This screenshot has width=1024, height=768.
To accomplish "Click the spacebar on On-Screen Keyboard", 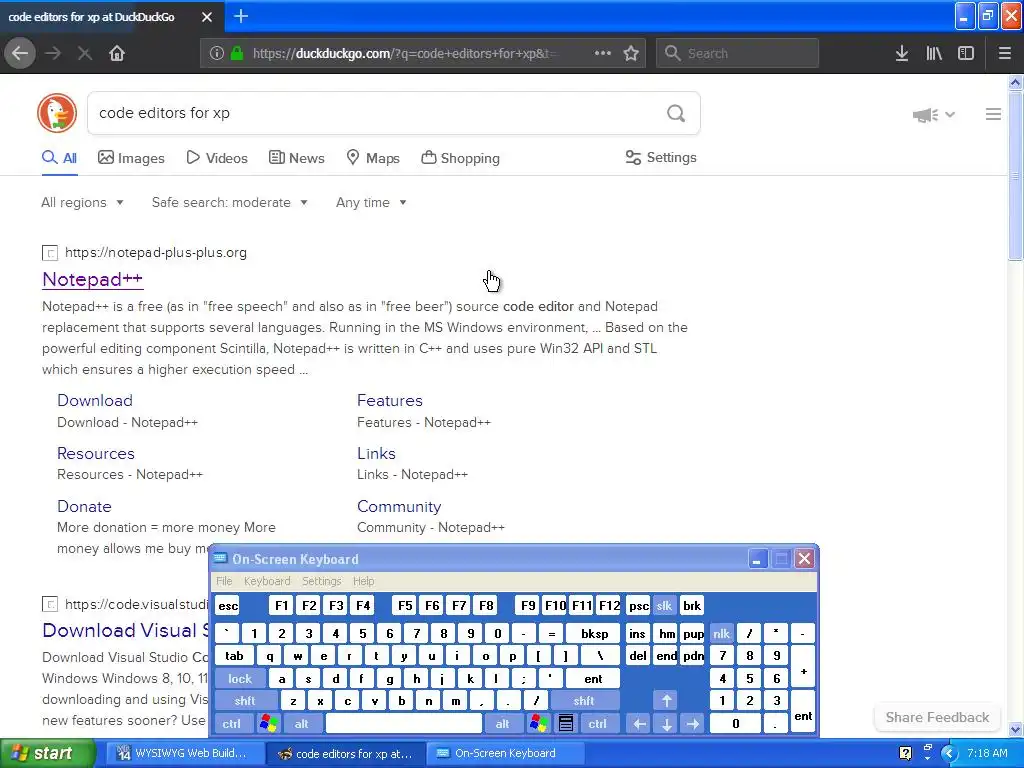I will pos(404,723).
